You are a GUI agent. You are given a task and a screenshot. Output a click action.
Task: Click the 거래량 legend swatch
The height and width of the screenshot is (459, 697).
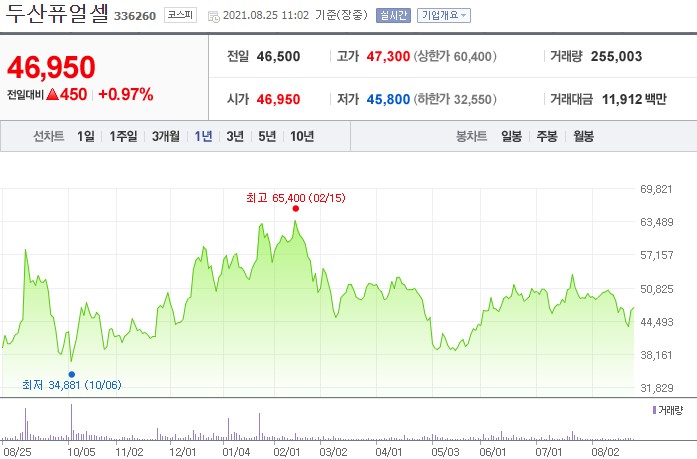[654, 410]
